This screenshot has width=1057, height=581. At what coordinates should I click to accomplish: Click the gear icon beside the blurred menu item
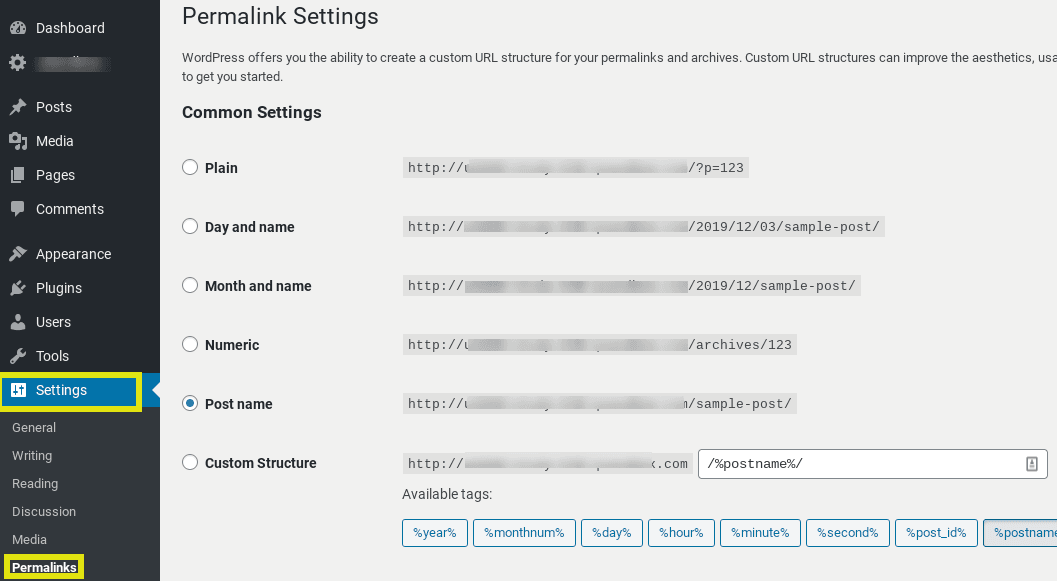18,63
